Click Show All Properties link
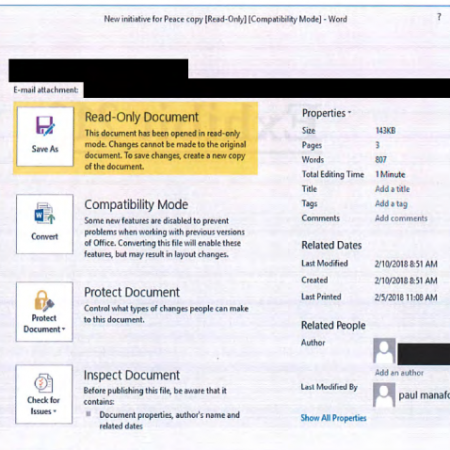This screenshot has width=450, height=450. click(x=333, y=418)
